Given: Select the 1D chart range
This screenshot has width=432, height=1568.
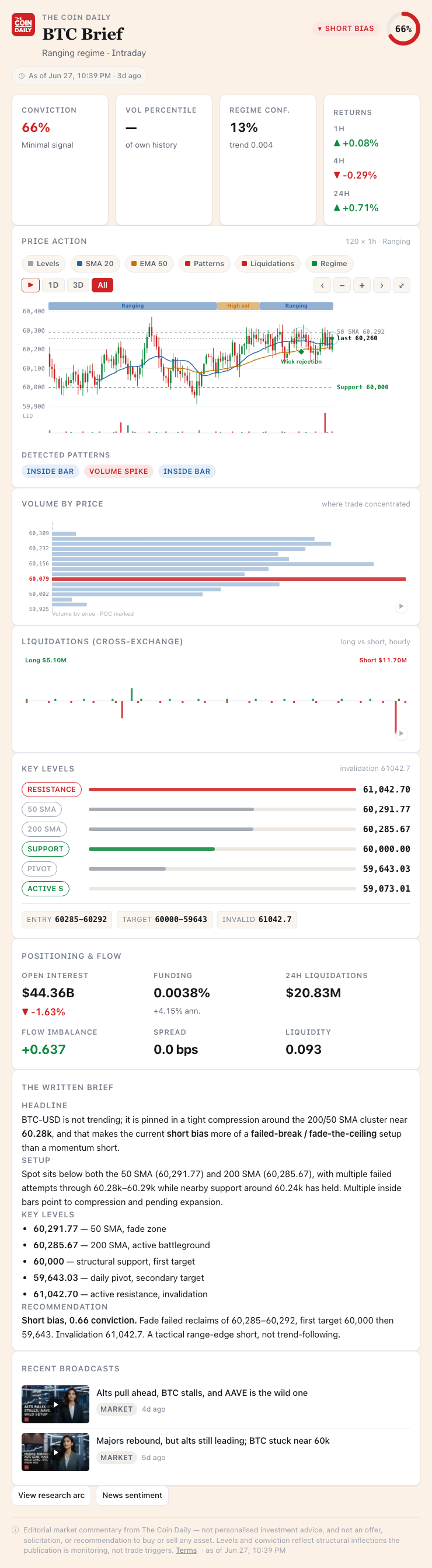Looking at the screenshot, I should pyautogui.click(x=54, y=285).
